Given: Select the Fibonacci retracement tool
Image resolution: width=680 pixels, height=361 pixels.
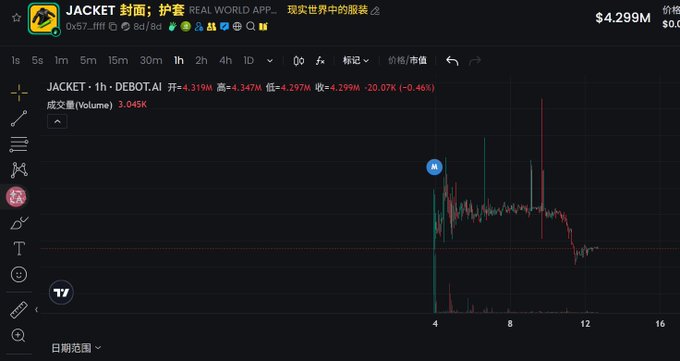Looking at the screenshot, I should coord(19,144).
